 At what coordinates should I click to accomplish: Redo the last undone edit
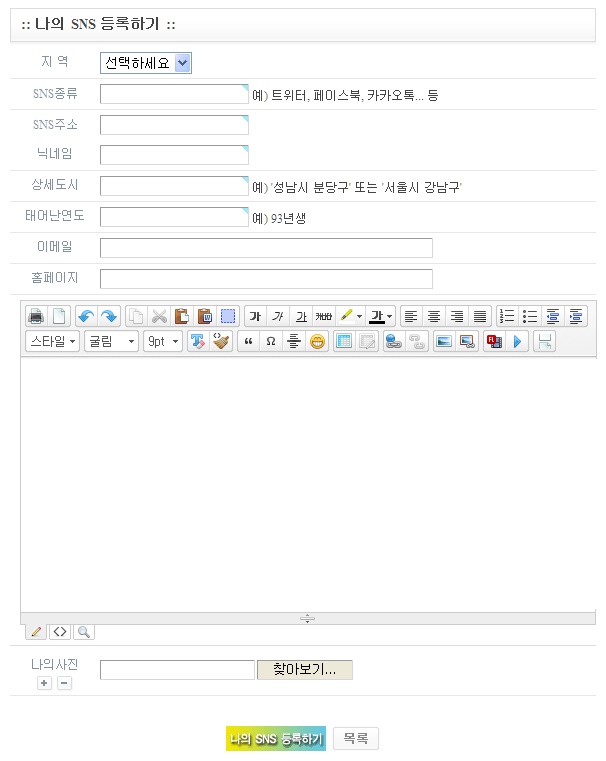pos(109,316)
